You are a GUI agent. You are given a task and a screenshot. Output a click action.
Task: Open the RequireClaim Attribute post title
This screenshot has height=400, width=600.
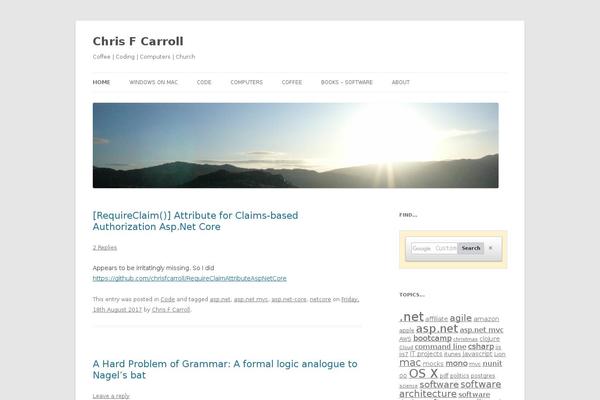coord(195,221)
